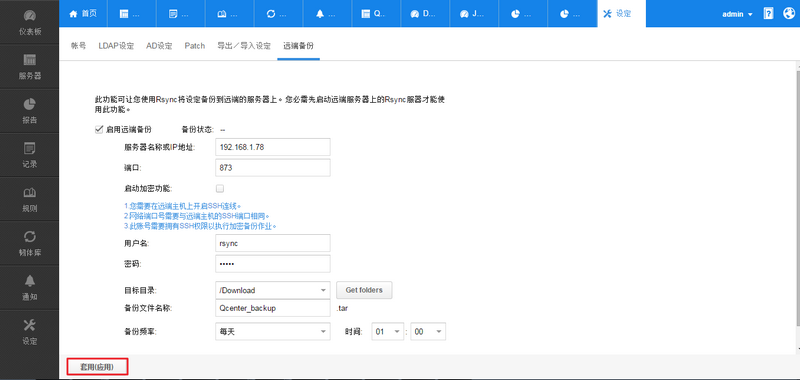Image resolution: width=800 pixels, height=380 pixels.
Task: Switch to the top tab labeled Q...
Action: 376,14
